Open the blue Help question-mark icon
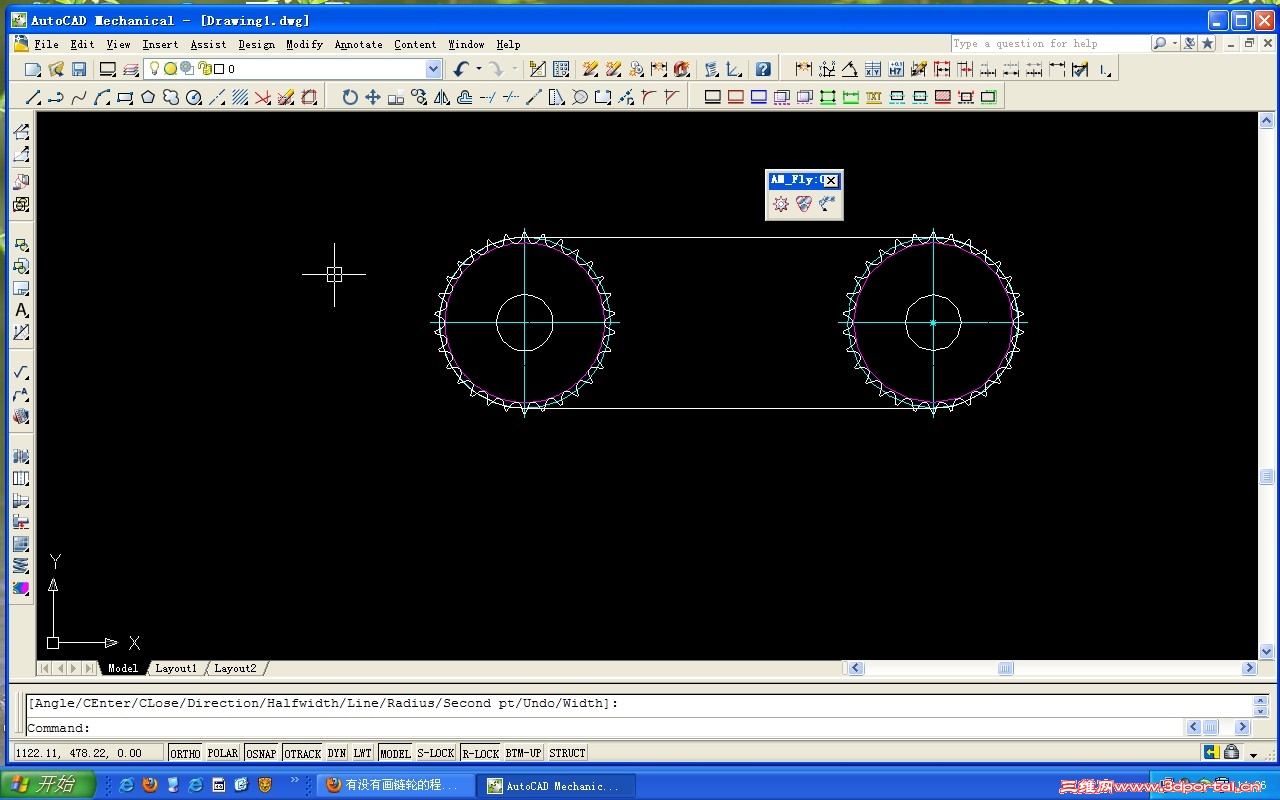 point(763,69)
